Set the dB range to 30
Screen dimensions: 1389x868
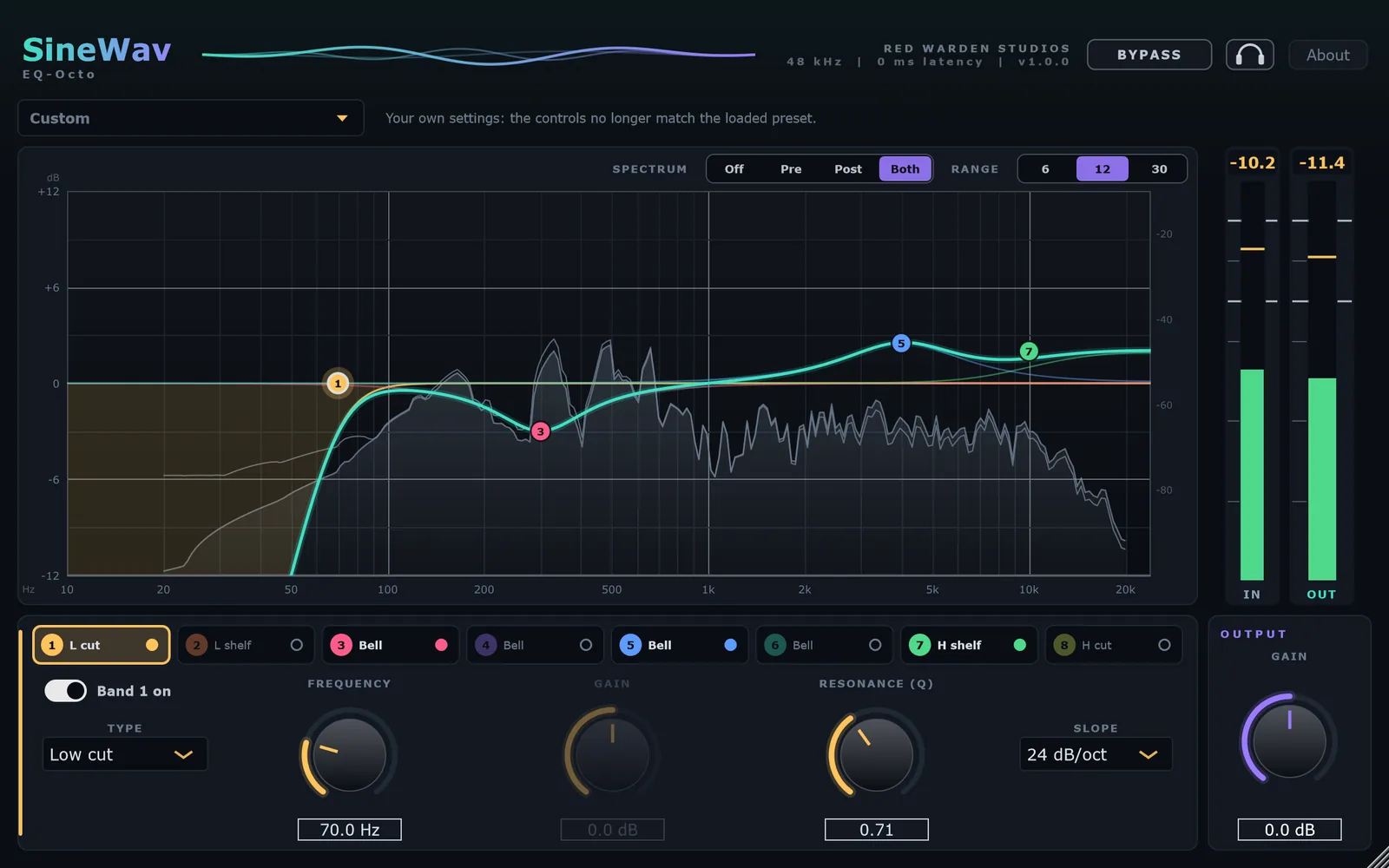click(x=1159, y=168)
